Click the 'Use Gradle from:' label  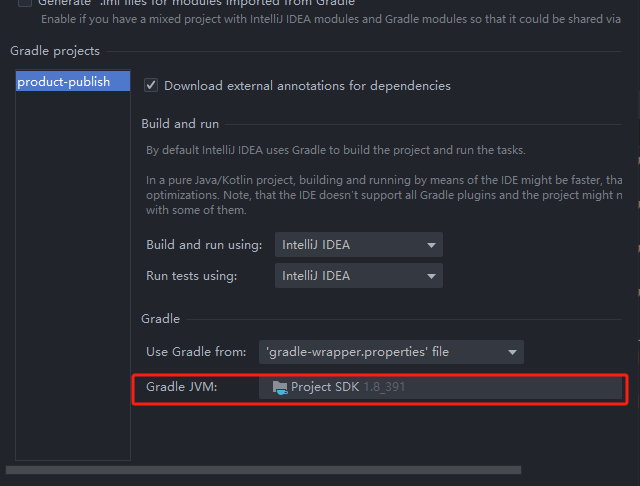[x=196, y=352]
